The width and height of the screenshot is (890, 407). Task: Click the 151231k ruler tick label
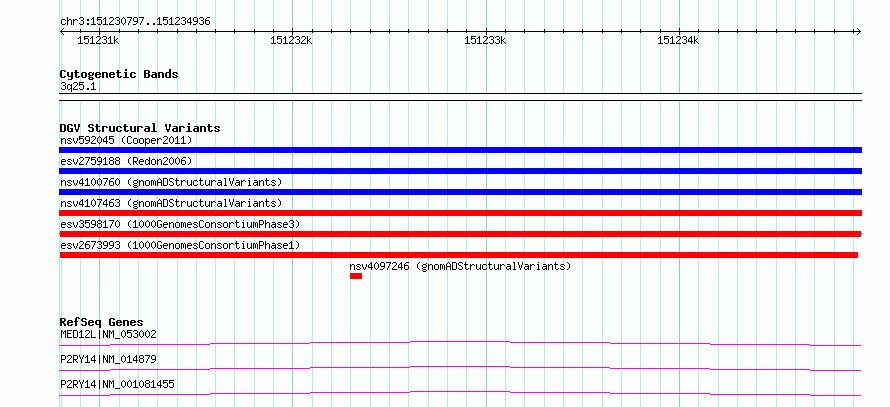[x=98, y=40]
